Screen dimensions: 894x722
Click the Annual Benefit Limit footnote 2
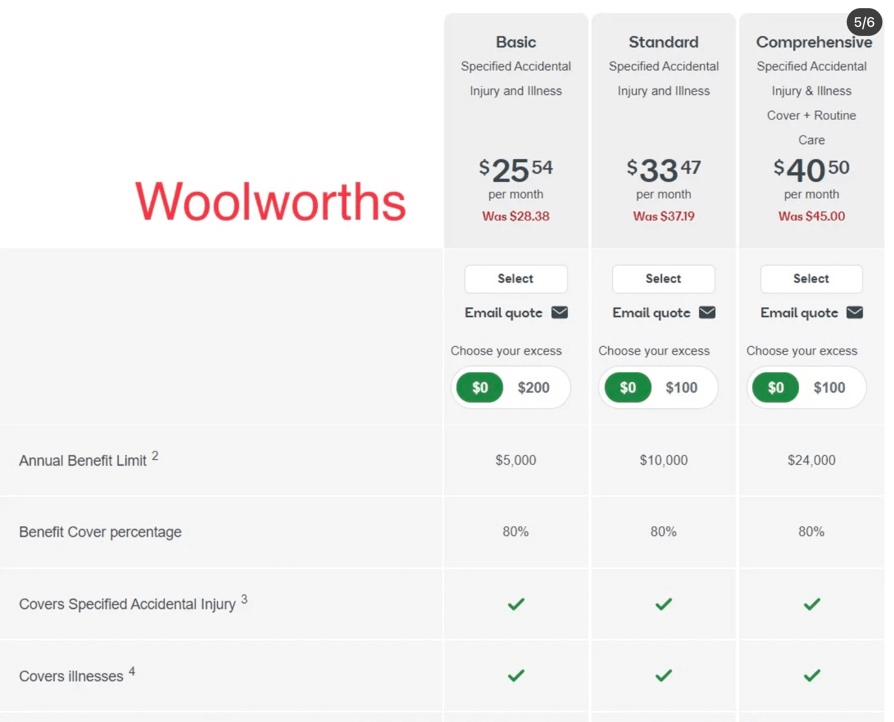[155, 456]
